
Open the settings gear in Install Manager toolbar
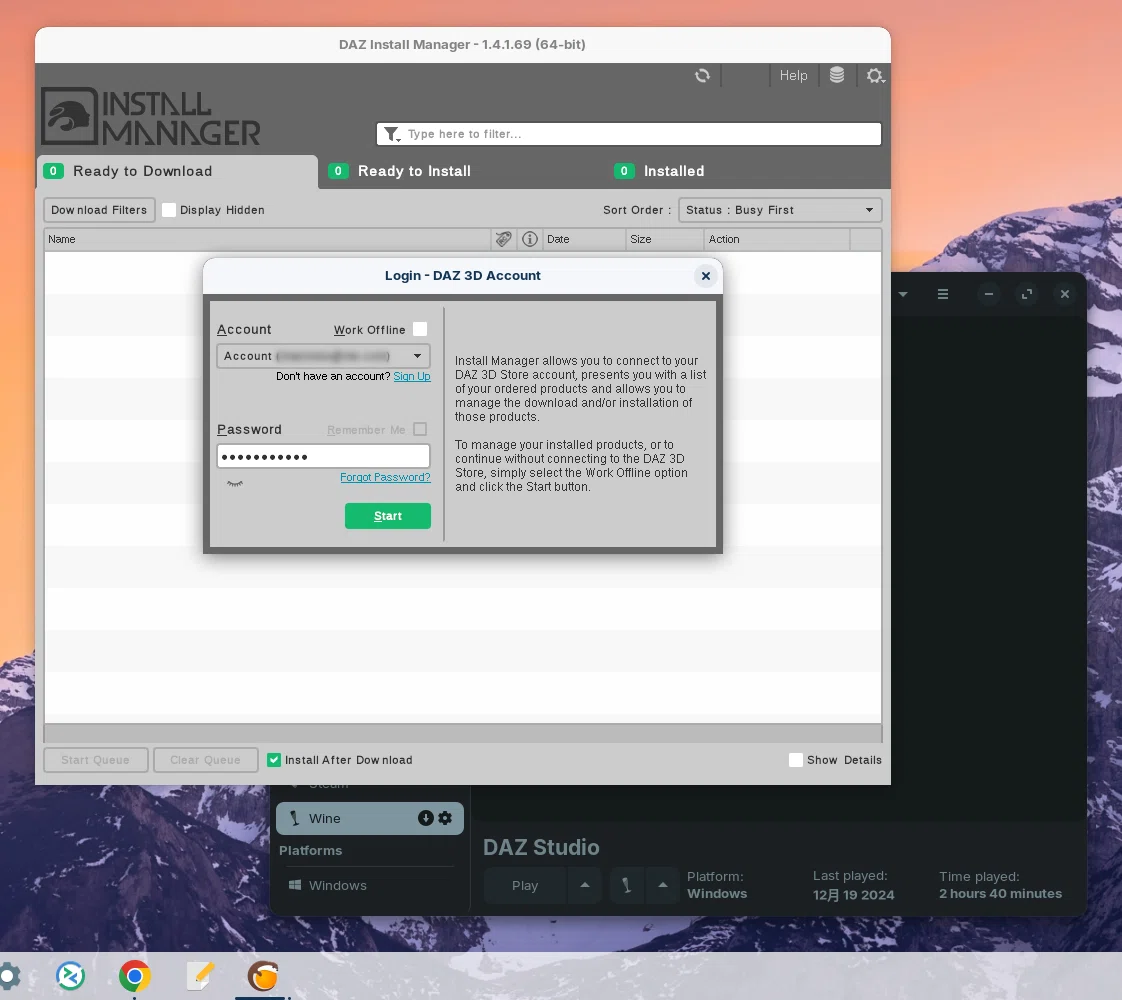875,75
